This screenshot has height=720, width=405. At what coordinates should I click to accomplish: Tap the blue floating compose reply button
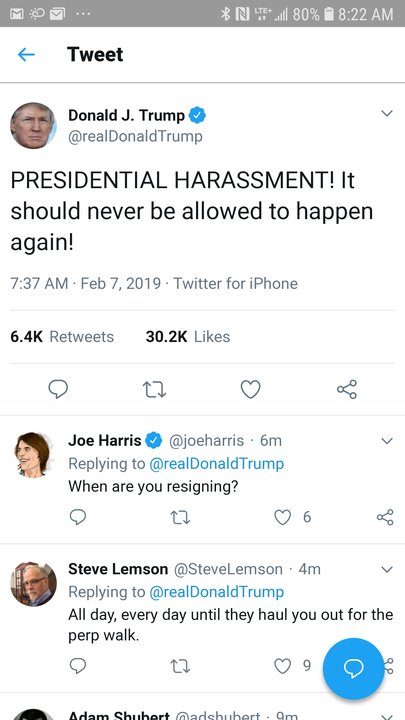[x=353, y=668]
